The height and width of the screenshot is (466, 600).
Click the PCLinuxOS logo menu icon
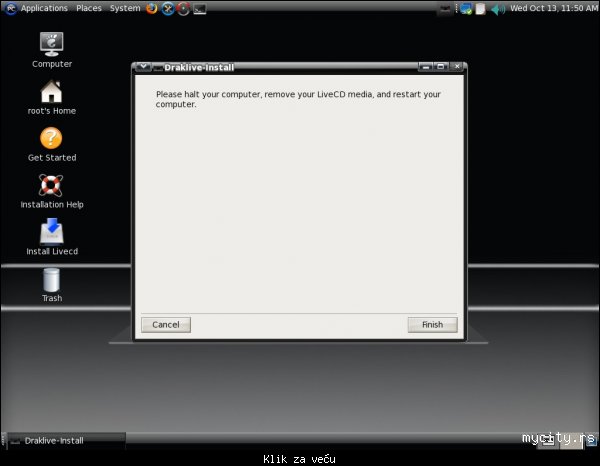tap(11, 8)
